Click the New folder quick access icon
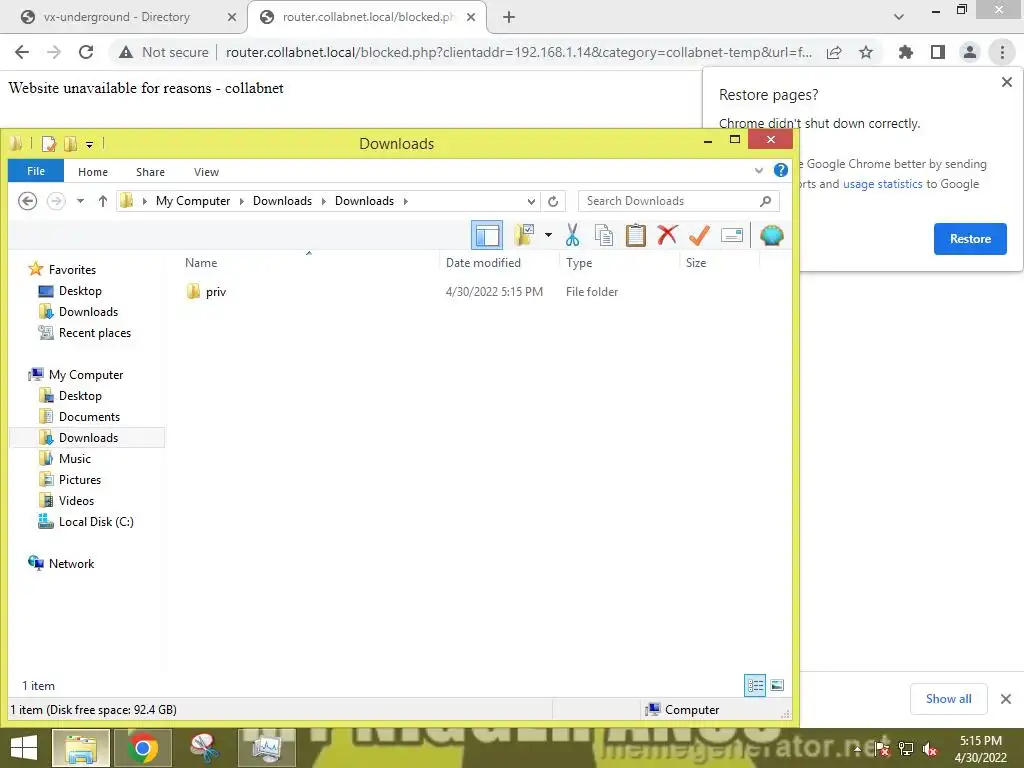 (70, 144)
